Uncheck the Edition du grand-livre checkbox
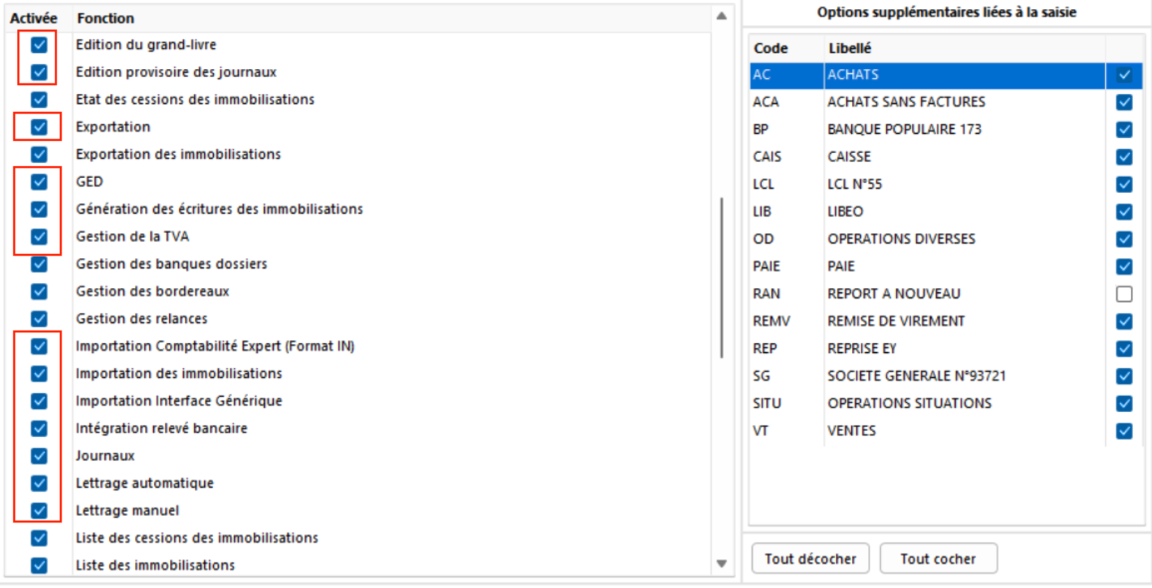Image resolution: width=1152 pixels, height=588 pixels. click(x=39, y=45)
